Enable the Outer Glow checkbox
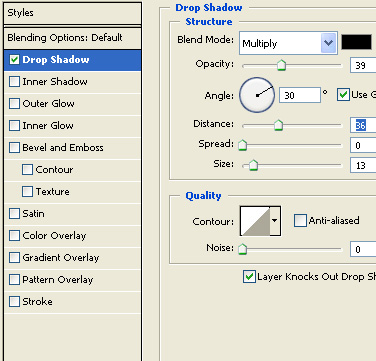 pyautogui.click(x=14, y=104)
